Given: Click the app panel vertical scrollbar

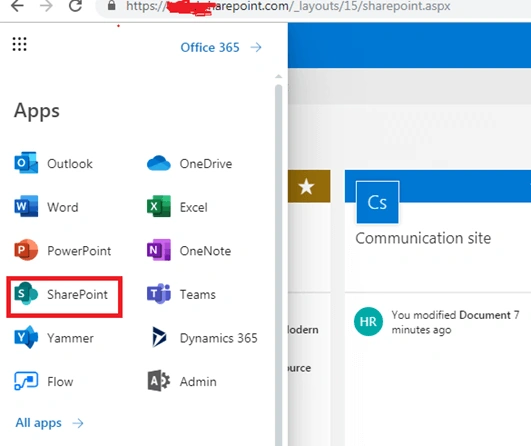Looking at the screenshot, I should click(278, 264).
